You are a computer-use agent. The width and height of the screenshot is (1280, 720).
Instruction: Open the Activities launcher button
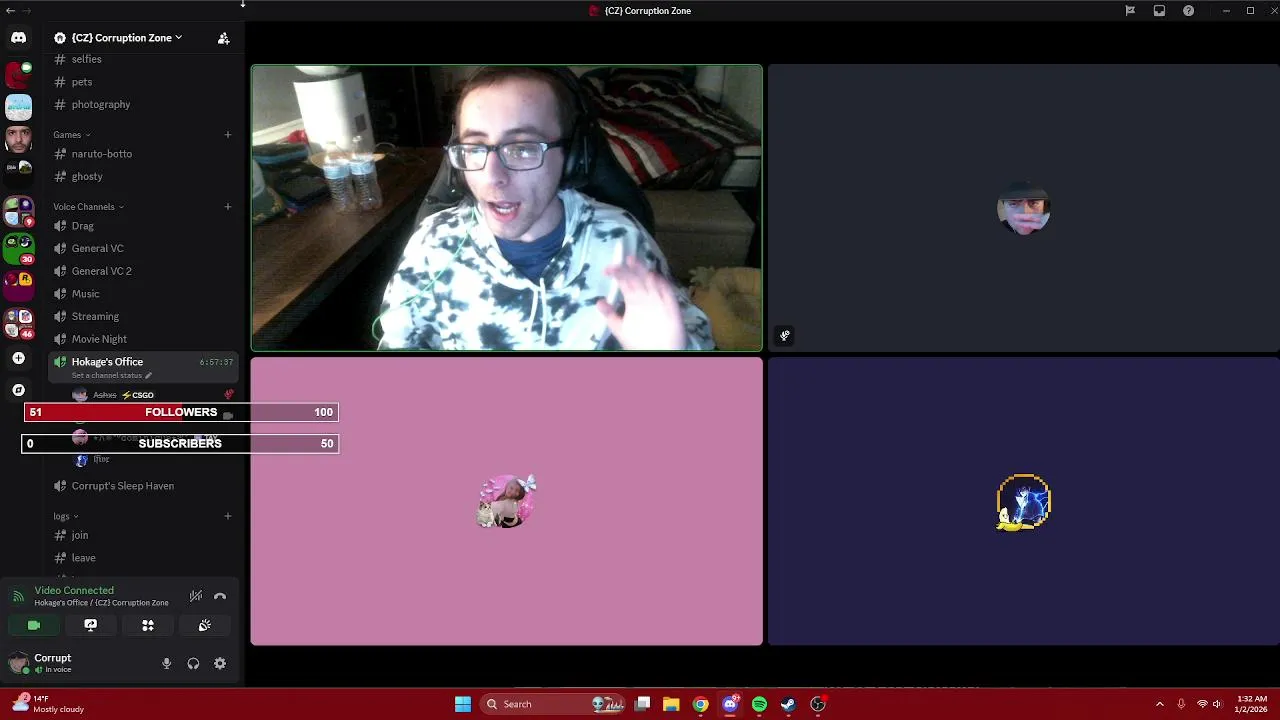148,625
